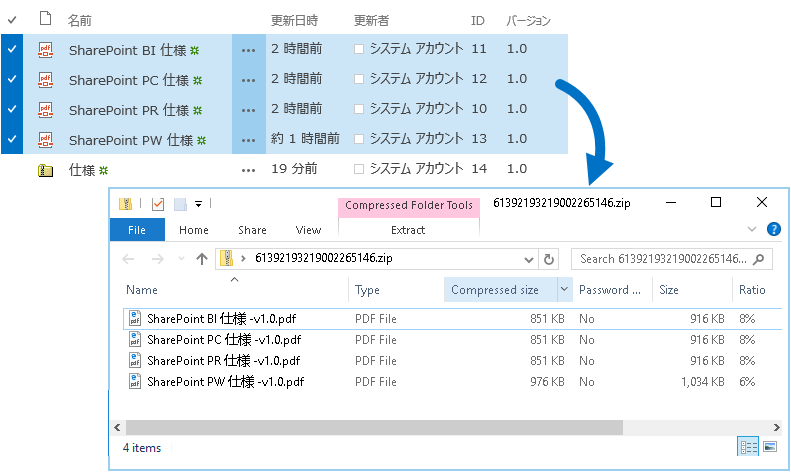The height and width of the screenshot is (476, 791).
Task: Uncheck selection for SharePoint BI 仕様 row
Action: click(x=12, y=49)
